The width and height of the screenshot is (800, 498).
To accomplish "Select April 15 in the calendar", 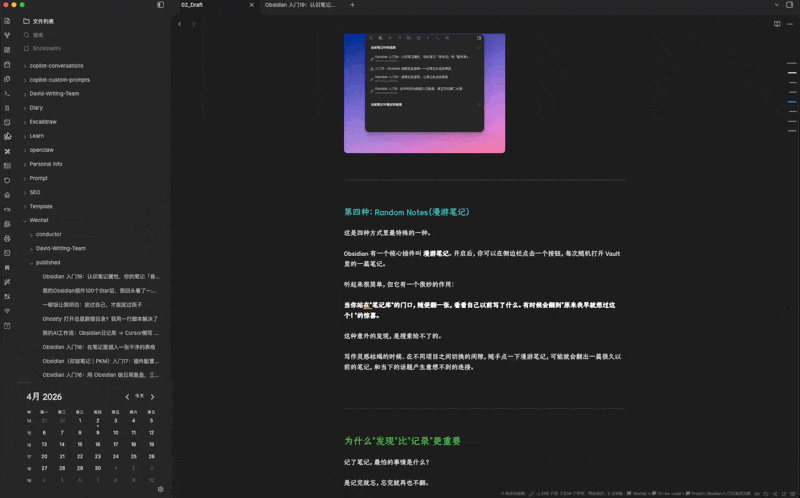I will tap(80, 444).
